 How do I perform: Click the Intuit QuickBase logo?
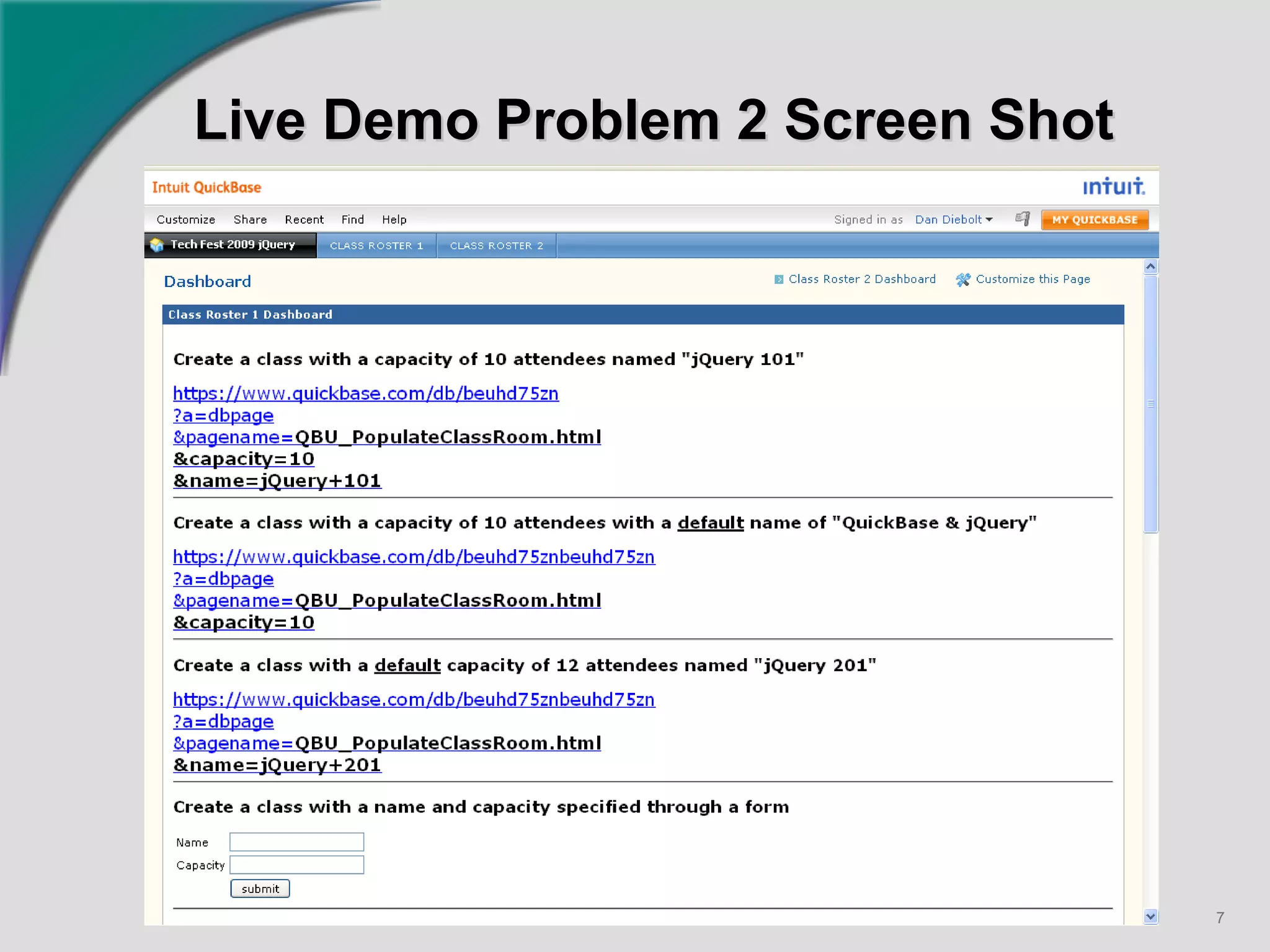(206, 187)
